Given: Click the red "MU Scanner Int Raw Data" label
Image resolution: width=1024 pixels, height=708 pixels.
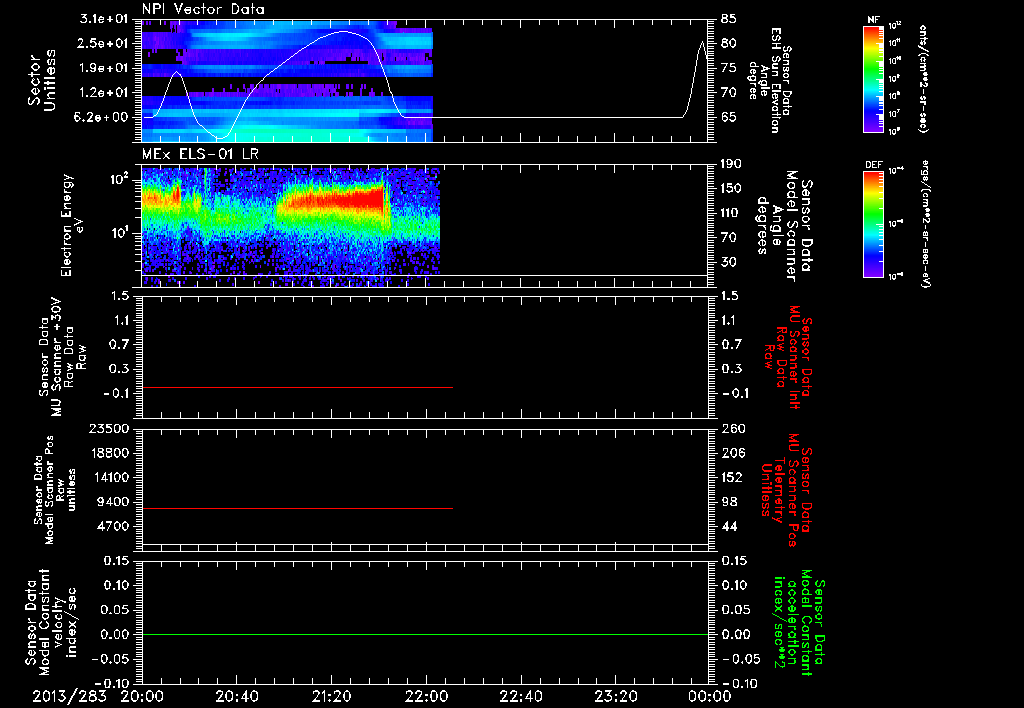Looking at the screenshot, I should (787, 357).
